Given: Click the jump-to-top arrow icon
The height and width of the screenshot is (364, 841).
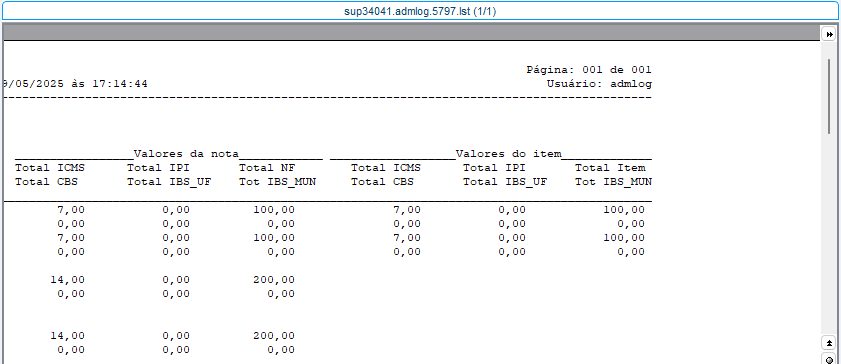Looking at the screenshot, I should (x=829, y=343).
